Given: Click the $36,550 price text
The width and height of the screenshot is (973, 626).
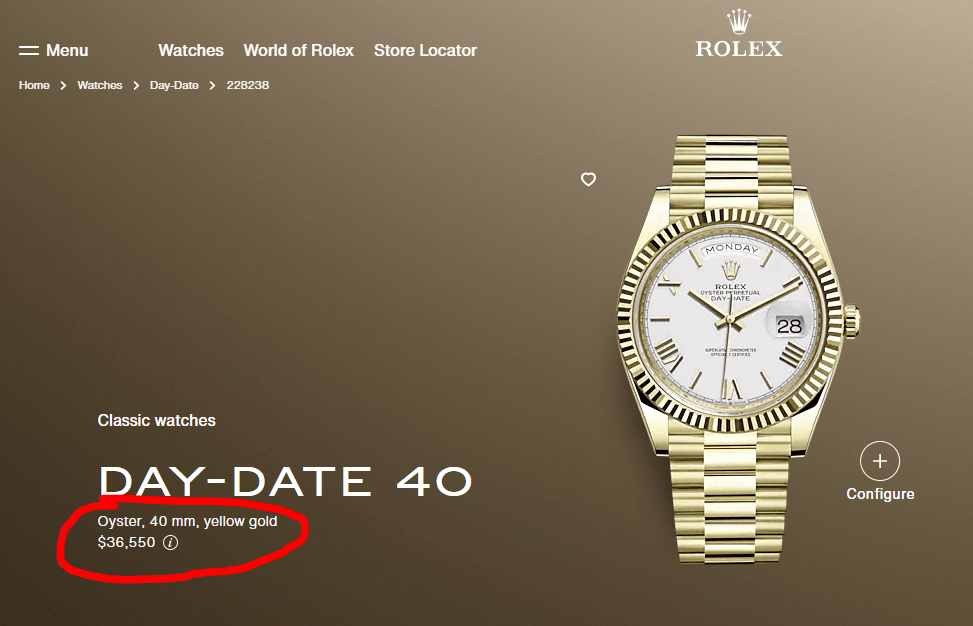Looking at the screenshot, I should [x=127, y=542].
